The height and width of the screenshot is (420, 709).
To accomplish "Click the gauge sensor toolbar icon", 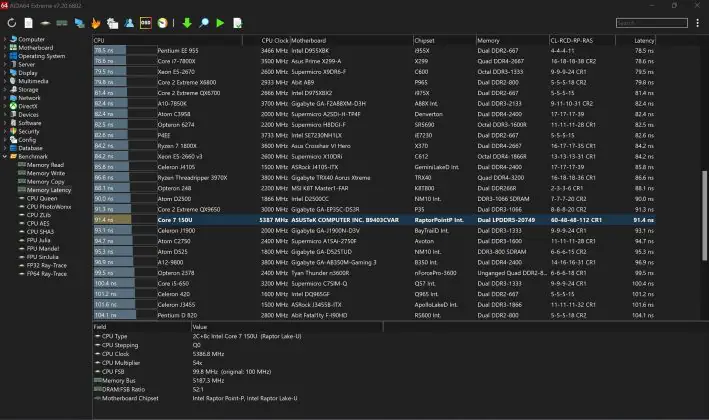I will point(162,23).
